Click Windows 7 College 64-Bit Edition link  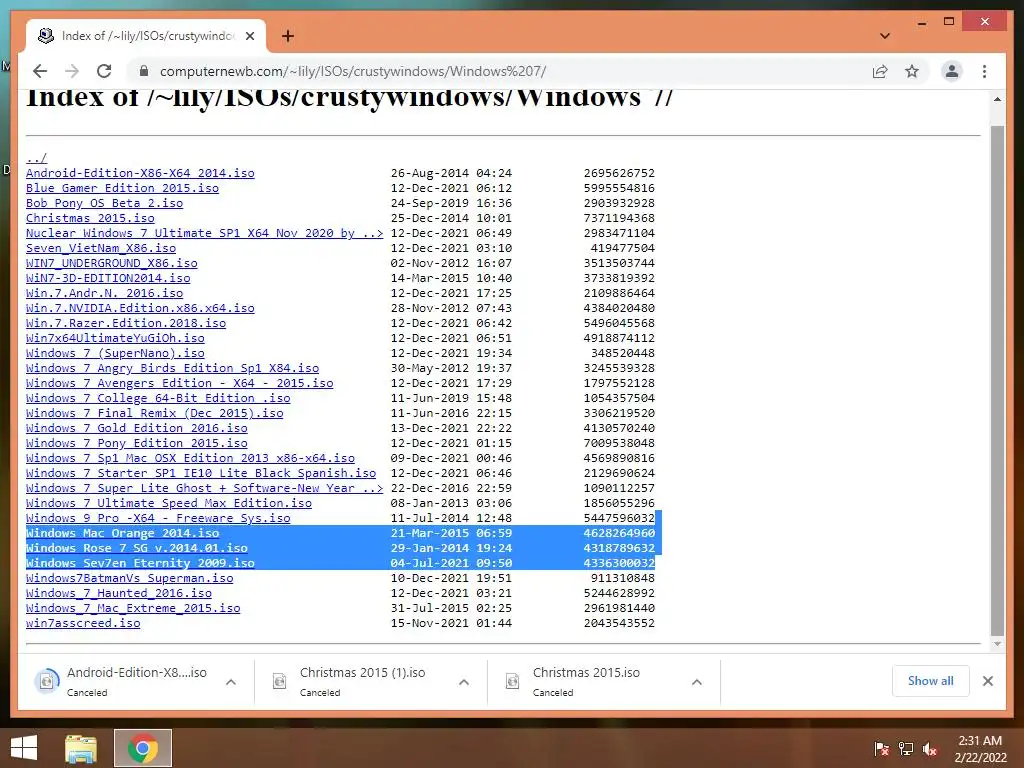[x=158, y=398]
